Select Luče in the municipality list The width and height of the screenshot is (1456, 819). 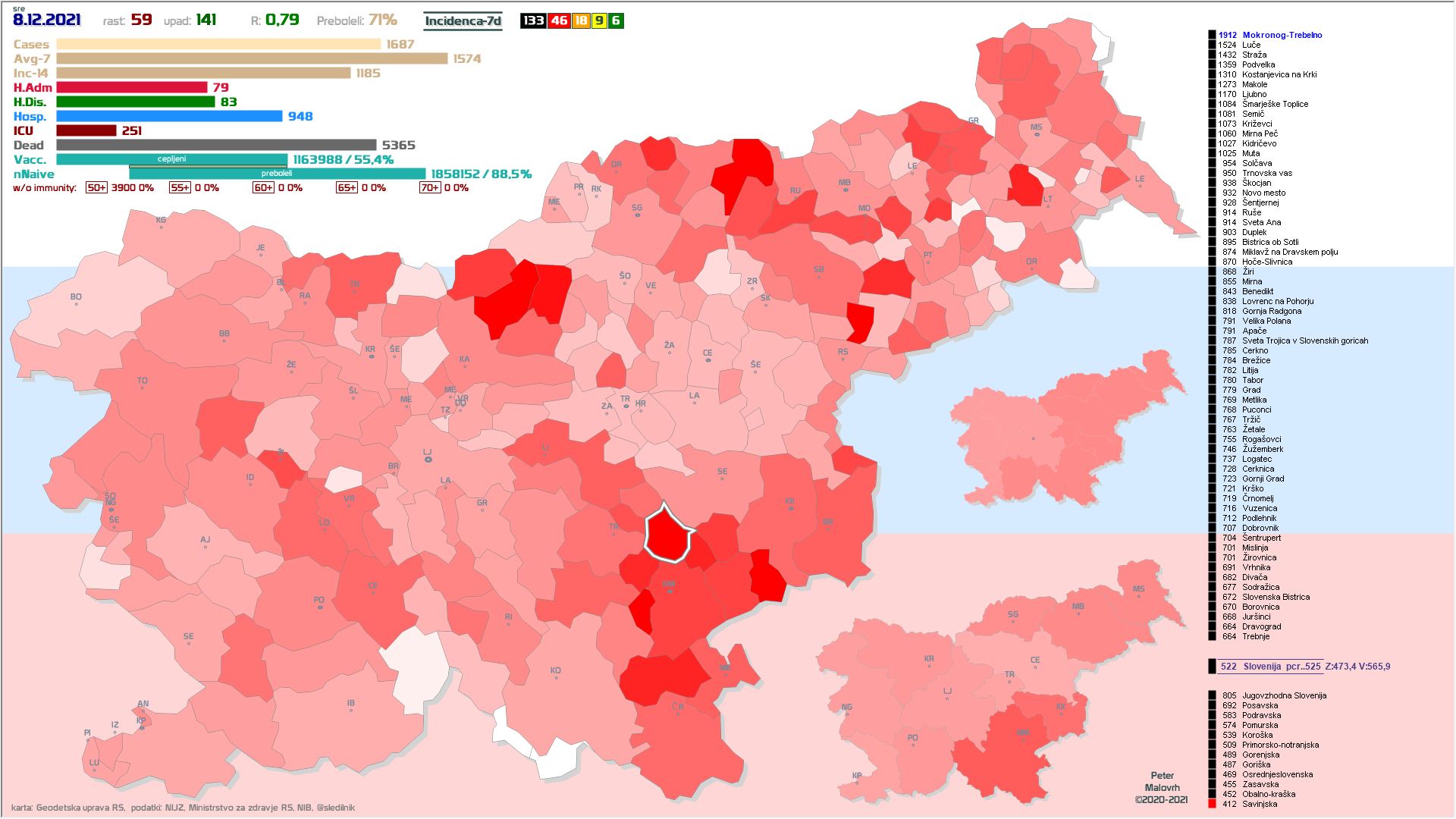[x=1251, y=45]
